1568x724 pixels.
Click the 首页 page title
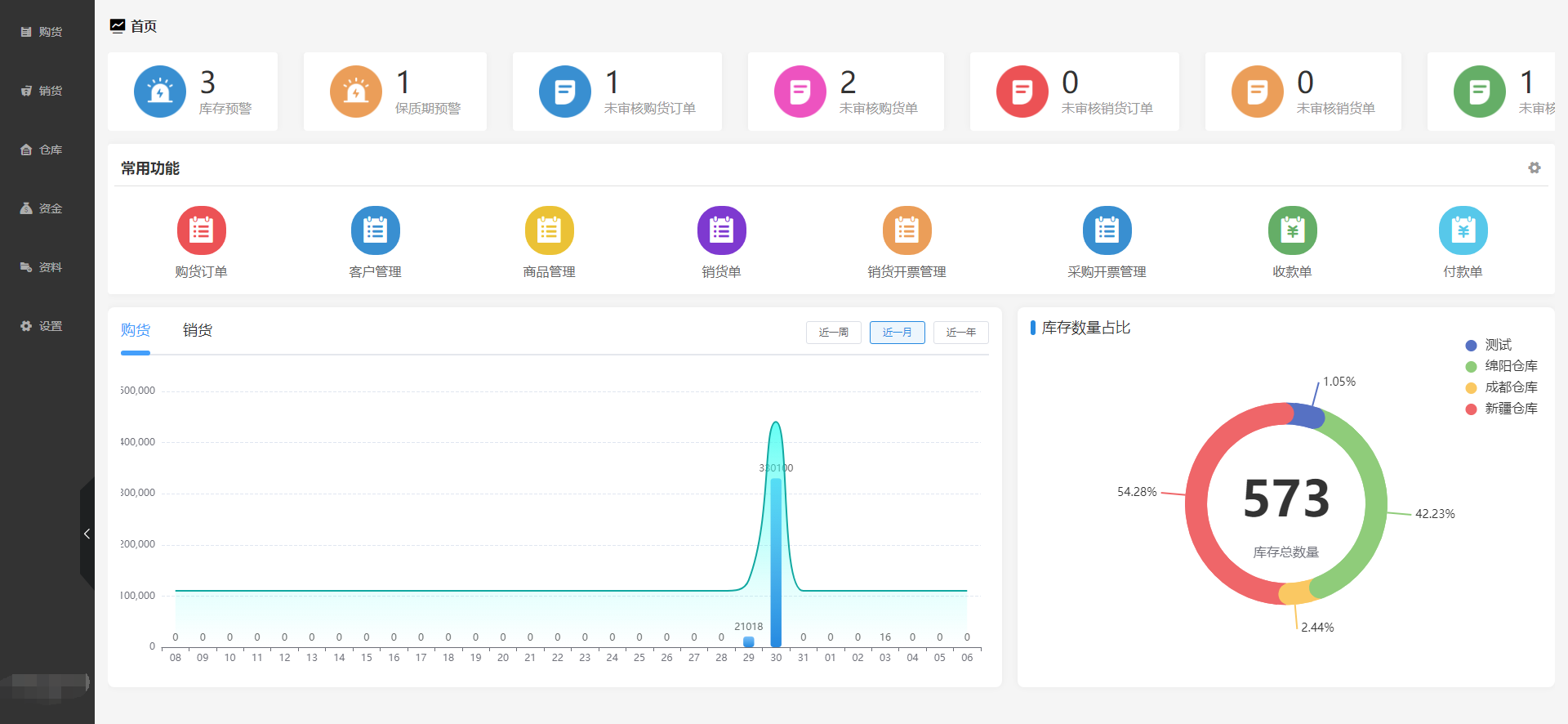tap(144, 26)
